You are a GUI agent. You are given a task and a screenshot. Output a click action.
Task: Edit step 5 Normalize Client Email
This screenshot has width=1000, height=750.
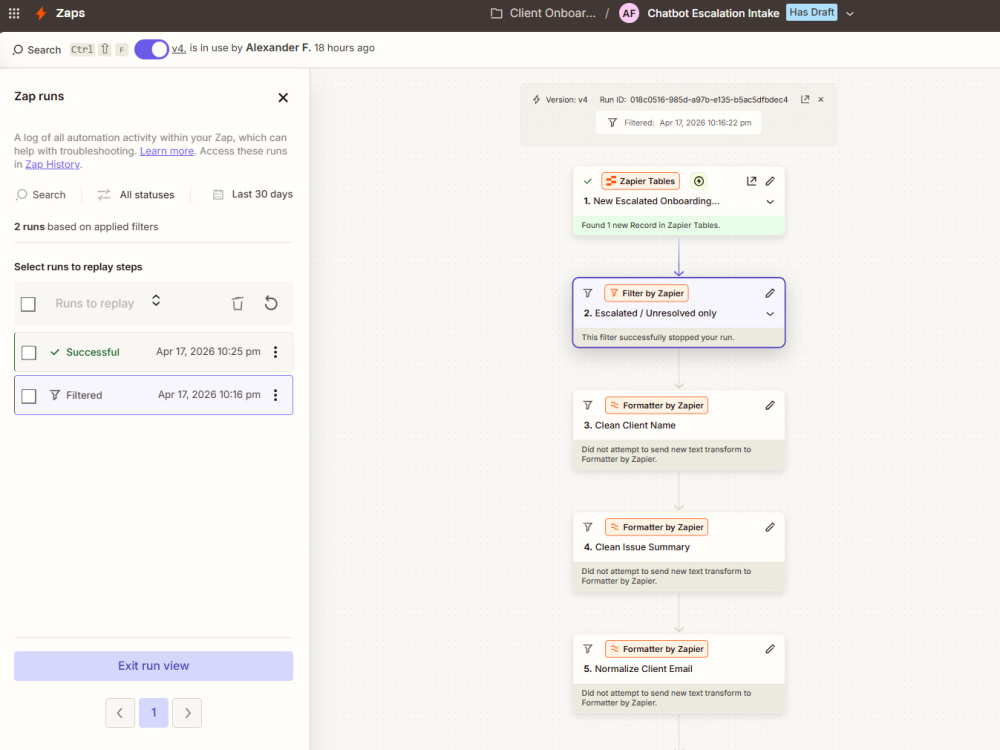[770, 649]
